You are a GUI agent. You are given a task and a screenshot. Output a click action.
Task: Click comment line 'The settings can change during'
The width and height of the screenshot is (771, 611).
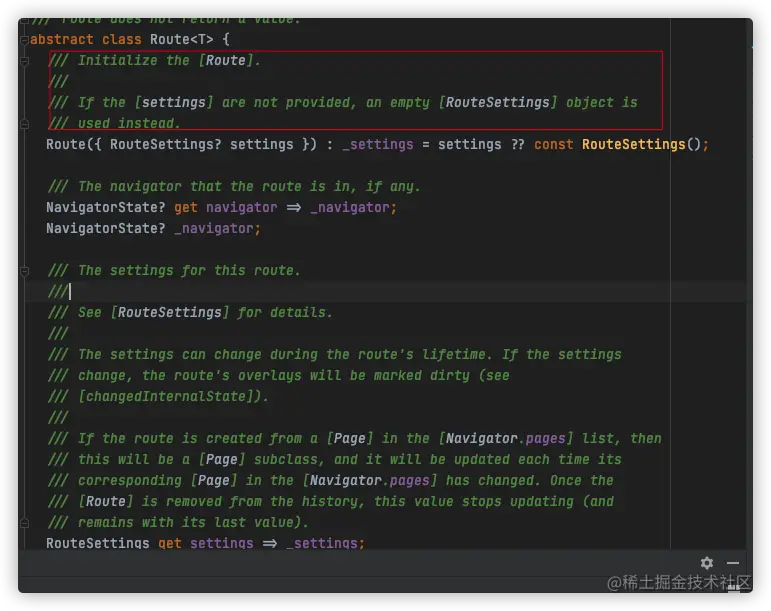(x=335, y=354)
